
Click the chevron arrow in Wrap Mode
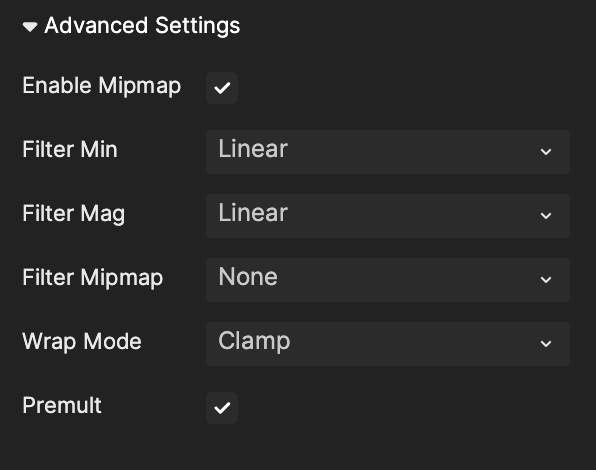pyautogui.click(x=546, y=344)
